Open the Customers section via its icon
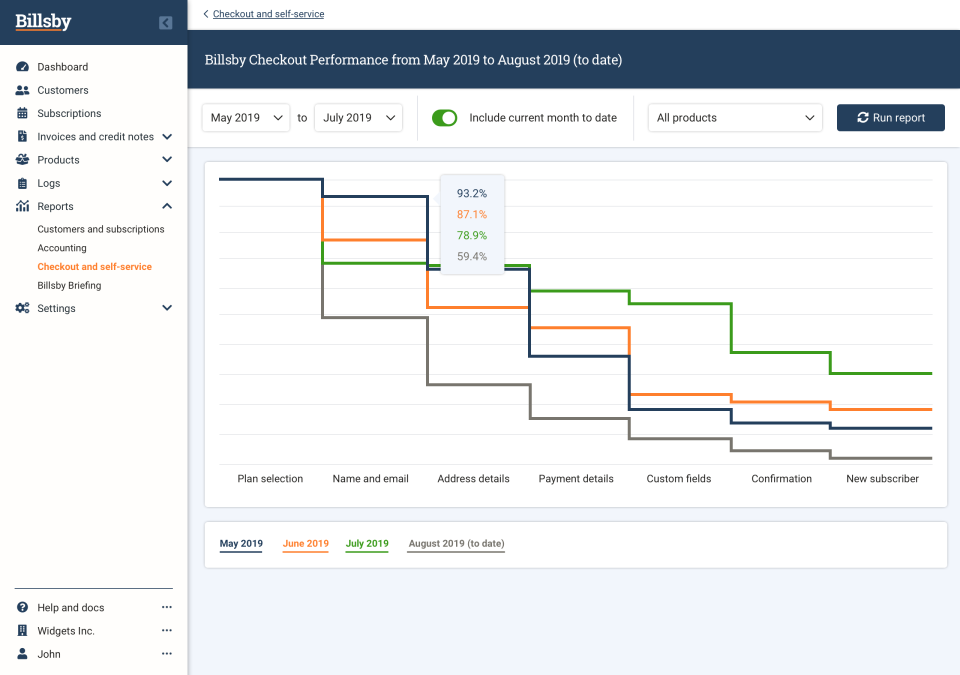 pos(22,90)
